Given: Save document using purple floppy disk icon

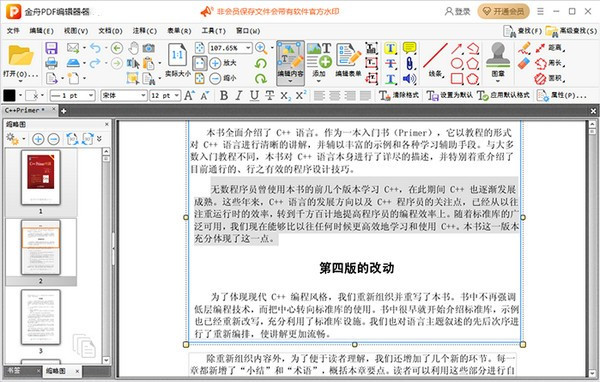Looking at the screenshot, I should (51, 48).
